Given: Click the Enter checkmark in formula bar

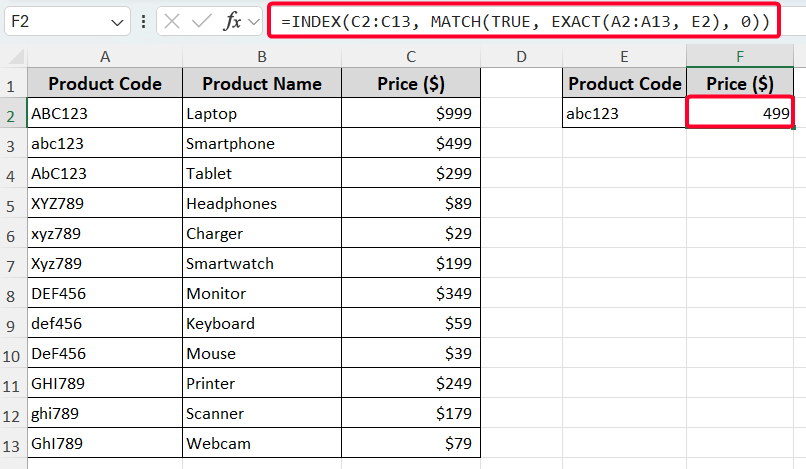Looking at the screenshot, I should coord(202,21).
